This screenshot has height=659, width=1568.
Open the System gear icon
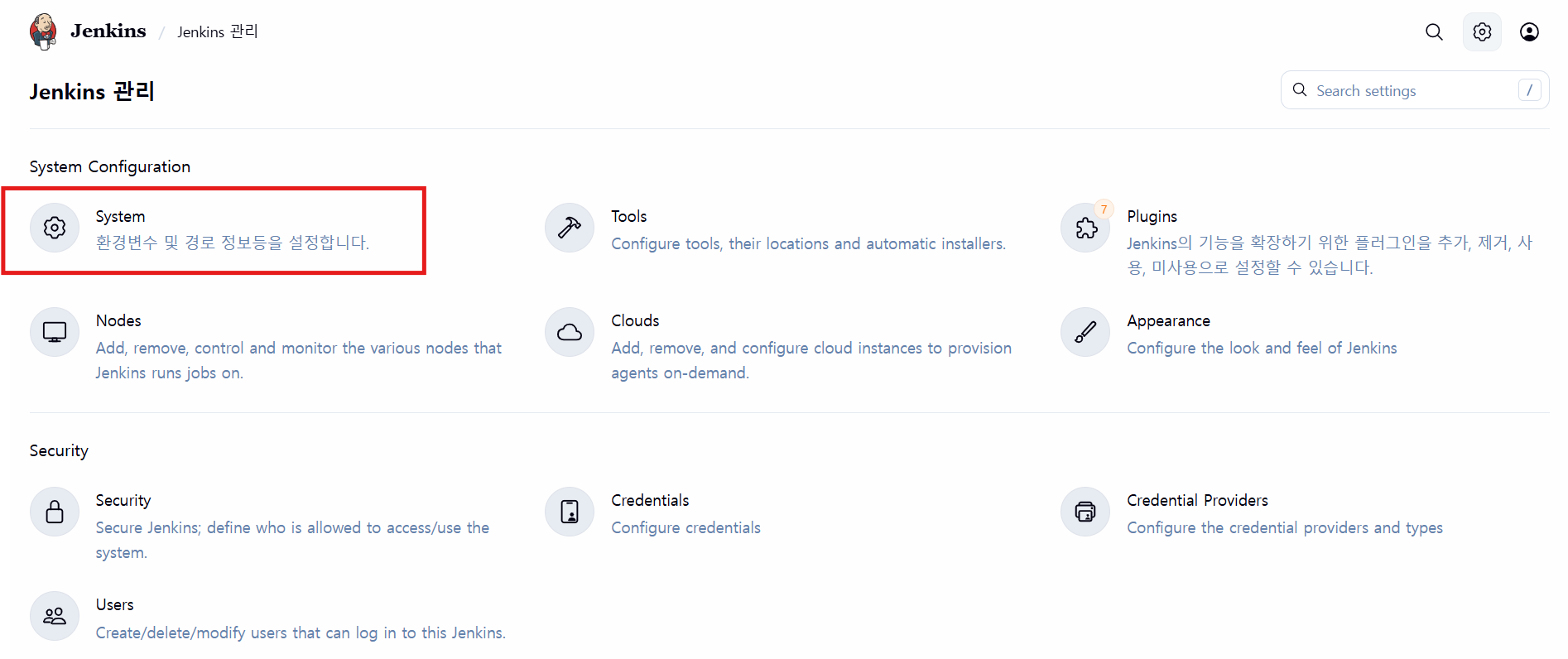coord(55,228)
